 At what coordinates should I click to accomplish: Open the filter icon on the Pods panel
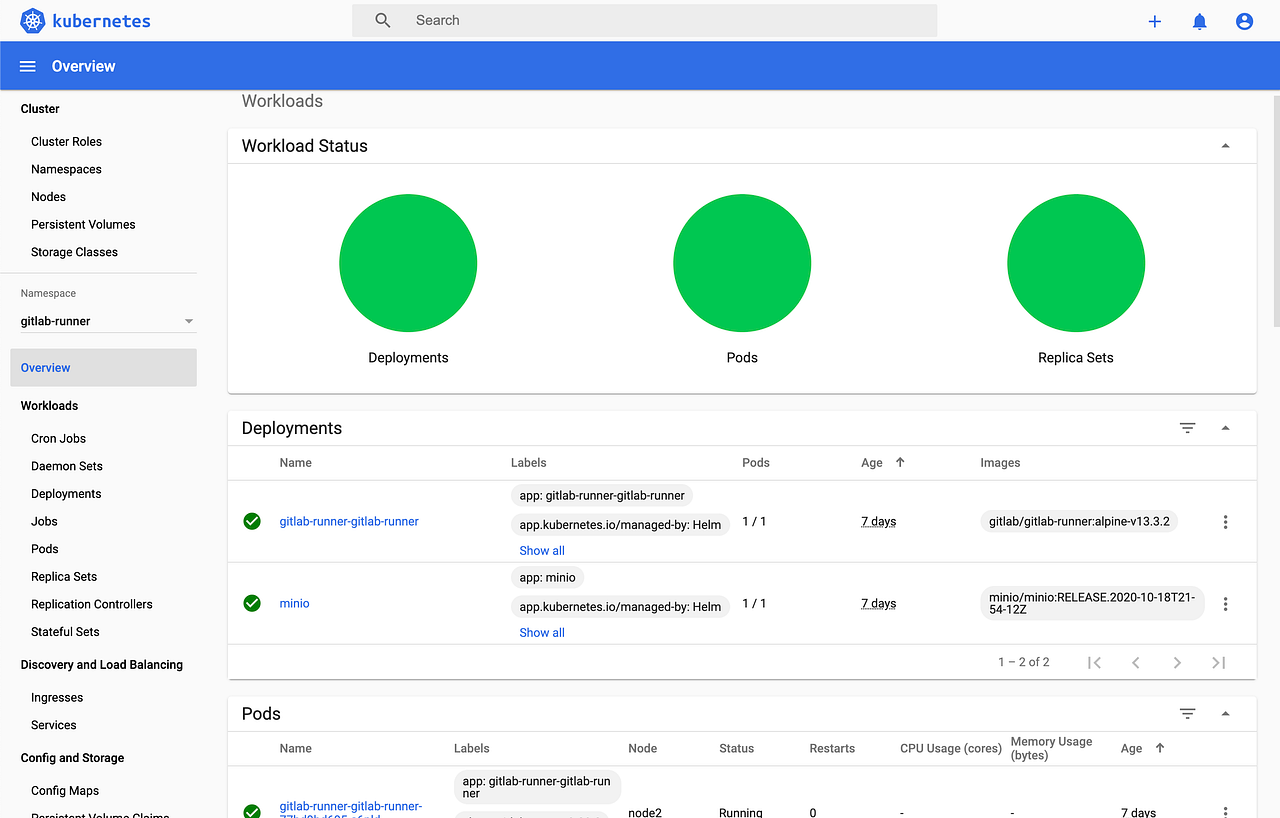tap(1187, 713)
